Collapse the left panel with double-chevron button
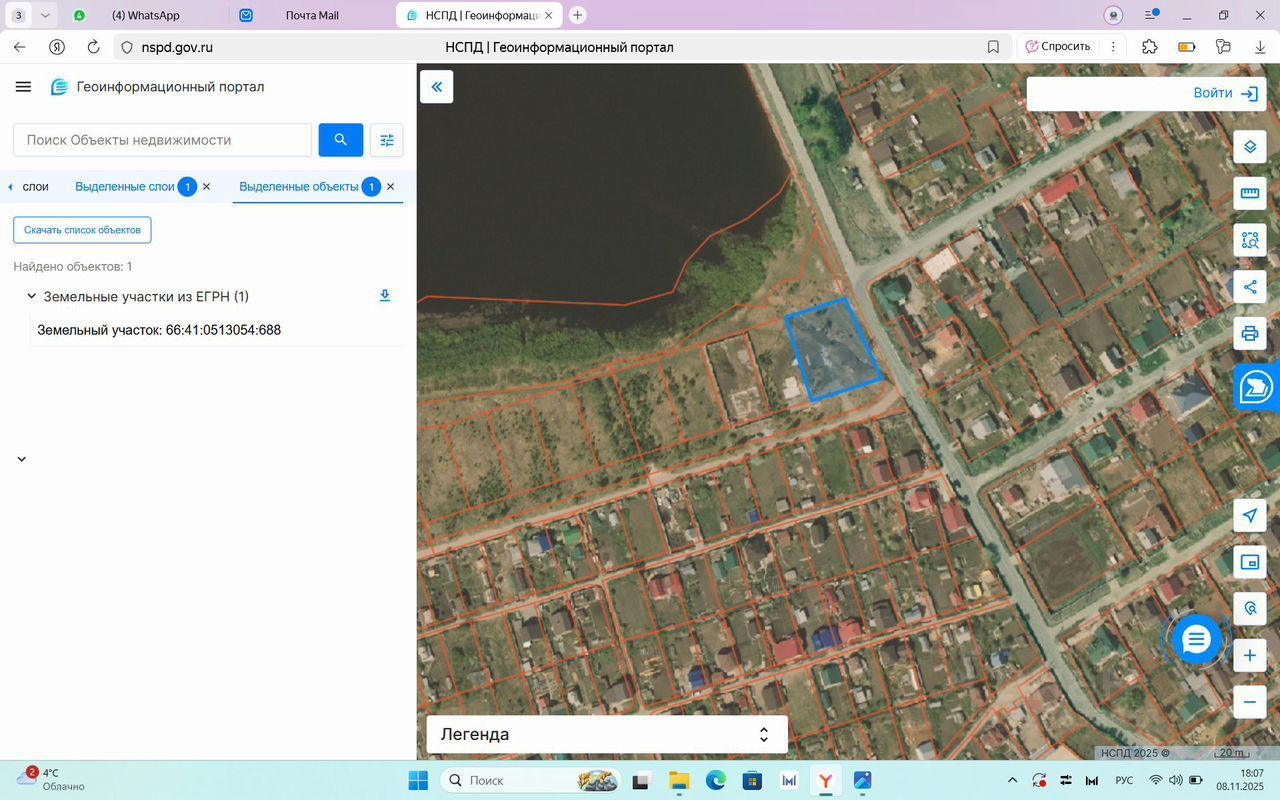Viewport: 1280px width, 800px height. click(437, 87)
